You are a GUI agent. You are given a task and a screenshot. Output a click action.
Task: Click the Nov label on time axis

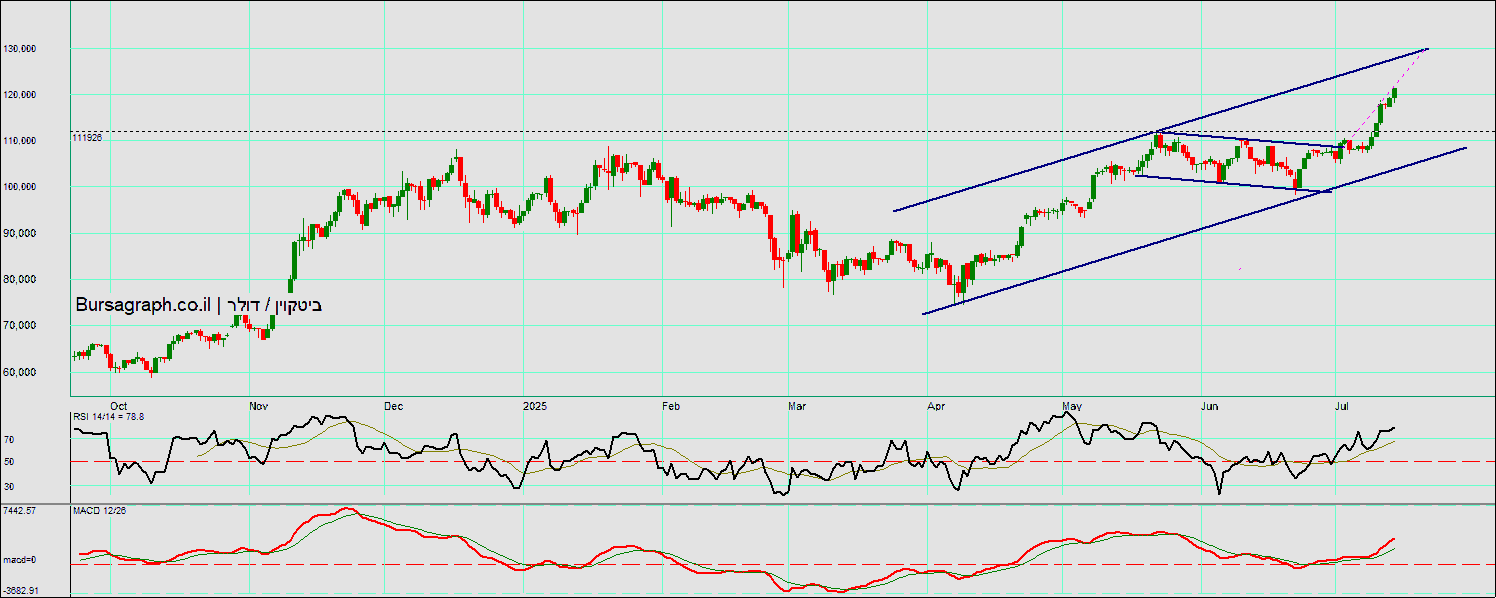tap(258, 407)
